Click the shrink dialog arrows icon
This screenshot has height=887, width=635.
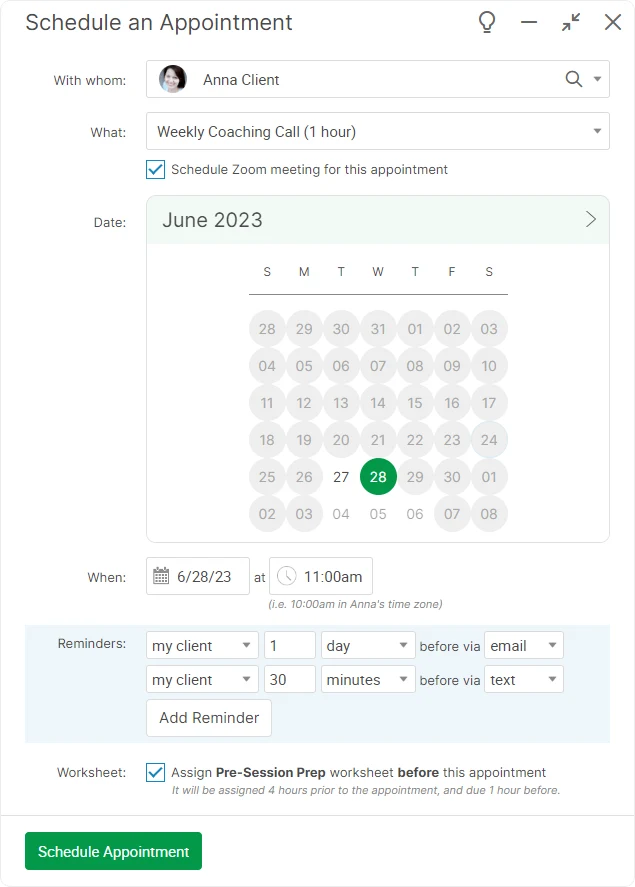point(571,23)
